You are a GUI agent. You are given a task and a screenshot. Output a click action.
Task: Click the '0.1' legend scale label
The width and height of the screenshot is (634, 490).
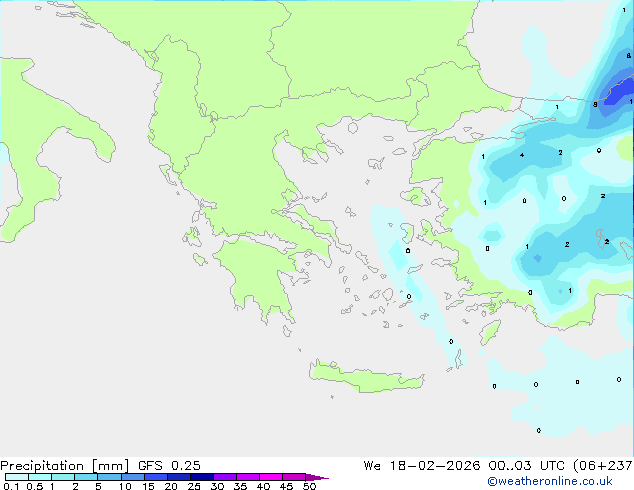(x=11, y=486)
